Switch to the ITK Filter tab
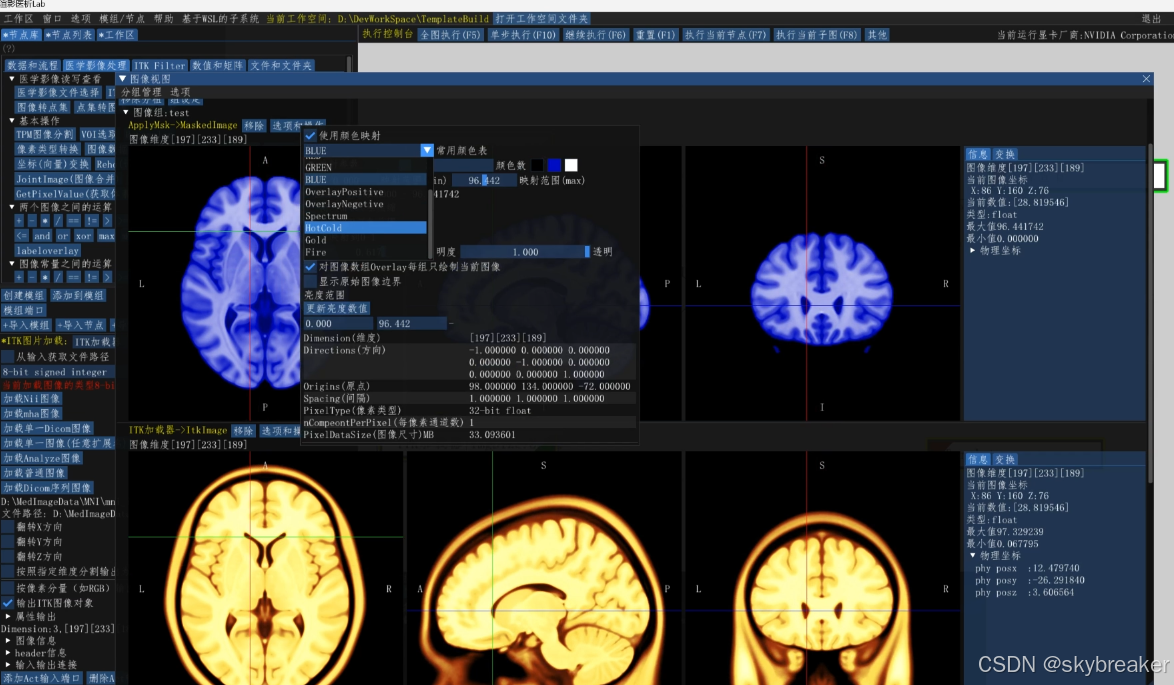 (x=159, y=66)
